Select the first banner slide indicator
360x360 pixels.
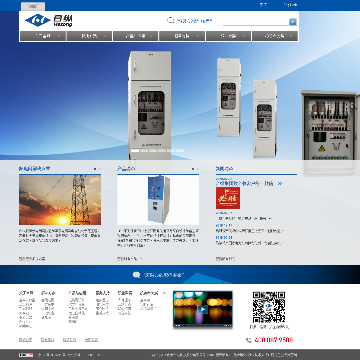pos(135,151)
